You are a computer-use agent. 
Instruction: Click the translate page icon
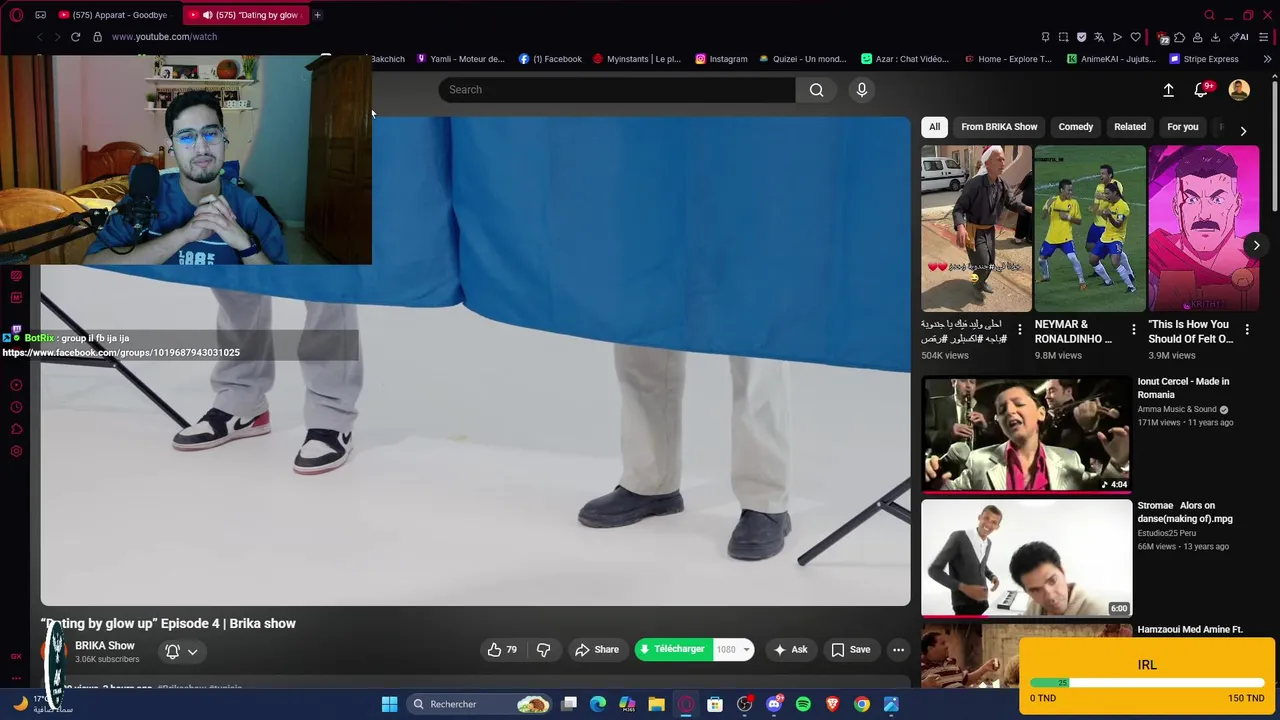pyautogui.click(x=1099, y=37)
